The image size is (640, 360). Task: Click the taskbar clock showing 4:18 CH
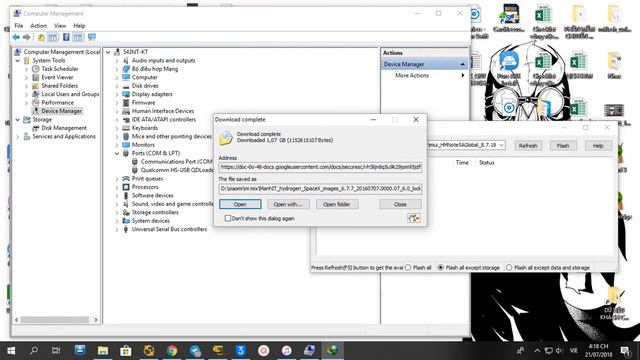[598, 351]
